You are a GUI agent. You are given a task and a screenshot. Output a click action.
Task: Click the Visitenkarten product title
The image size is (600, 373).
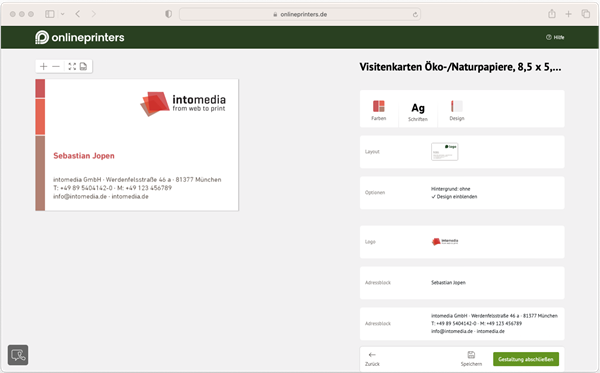(x=460, y=67)
